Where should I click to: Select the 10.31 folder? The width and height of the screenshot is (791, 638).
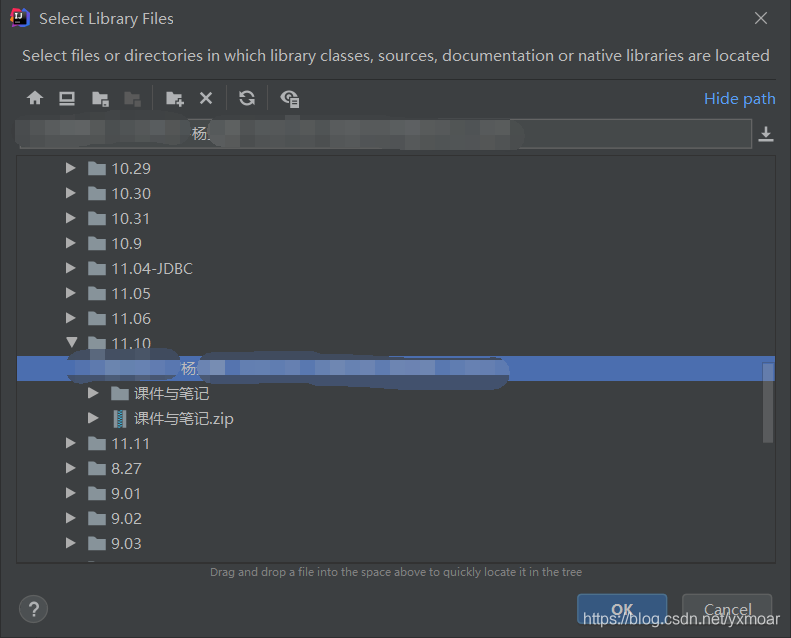pos(119,218)
